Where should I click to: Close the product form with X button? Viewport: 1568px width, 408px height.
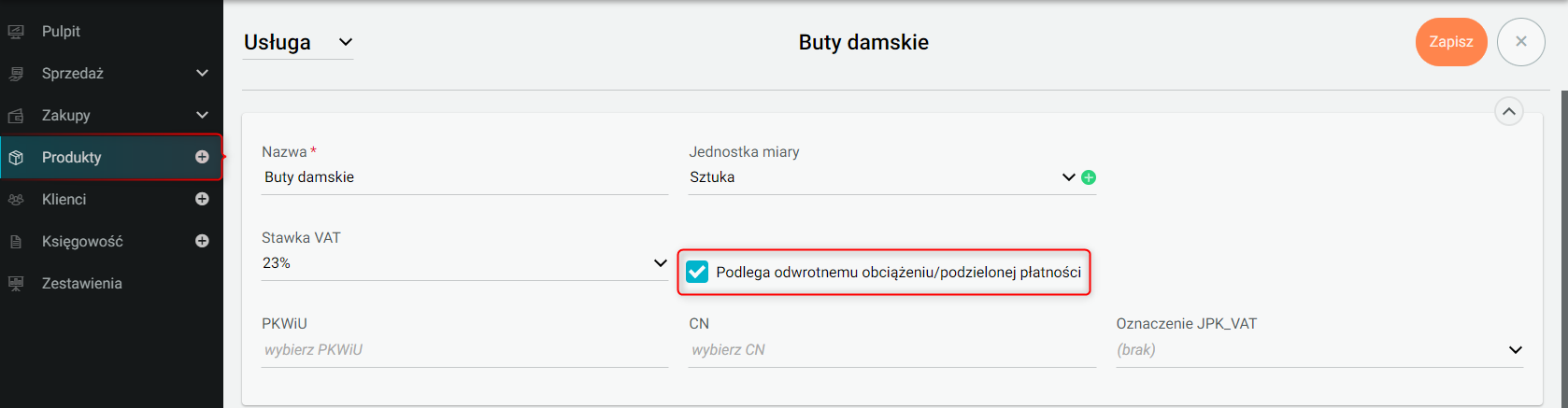(1520, 42)
